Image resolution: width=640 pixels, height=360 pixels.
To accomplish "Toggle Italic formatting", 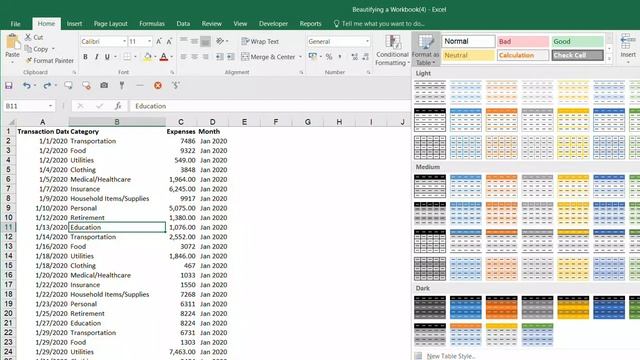I will [x=96, y=57].
